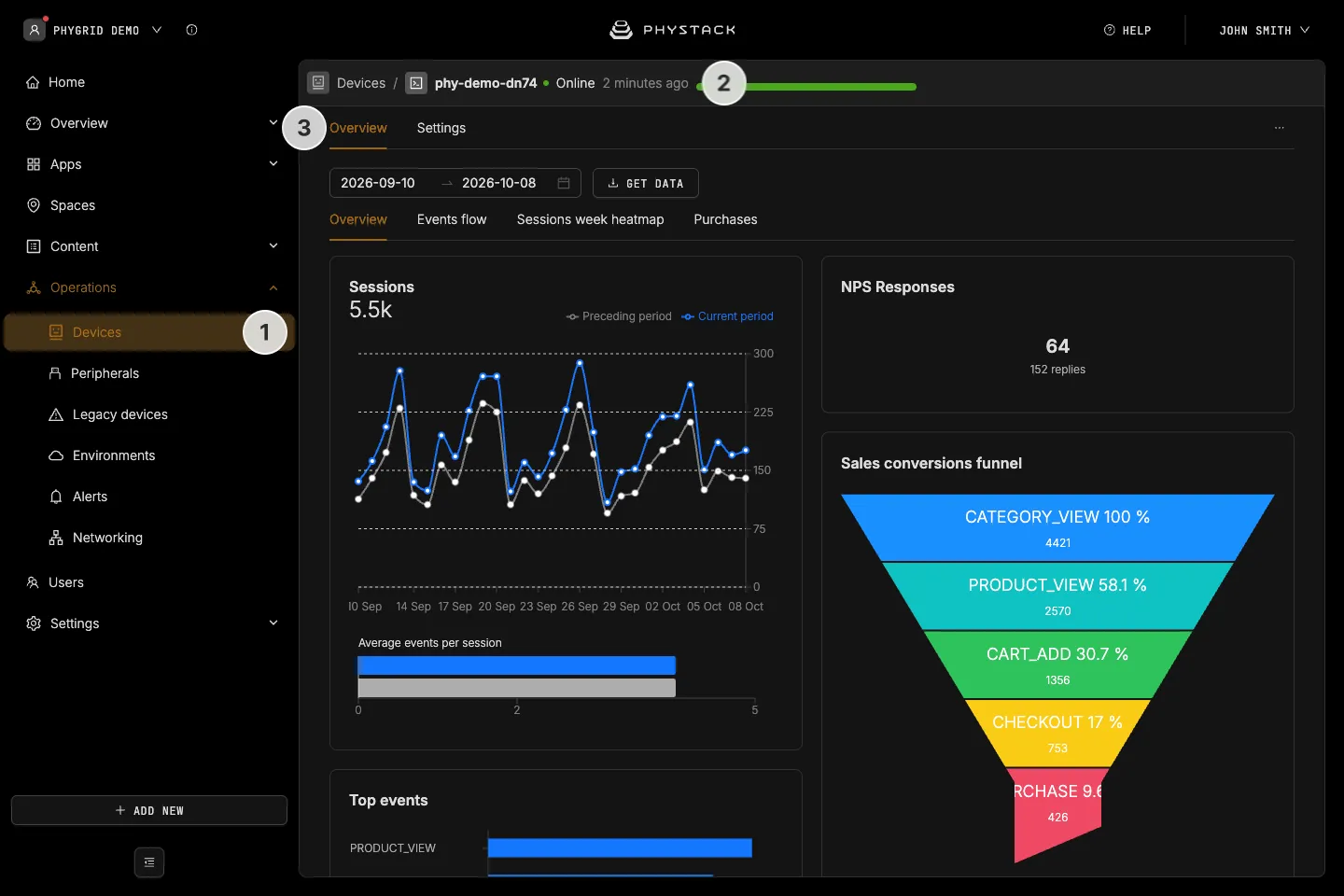This screenshot has width=1344, height=896.
Task: Open the Sessions week heatmap tab
Action: tap(591, 219)
